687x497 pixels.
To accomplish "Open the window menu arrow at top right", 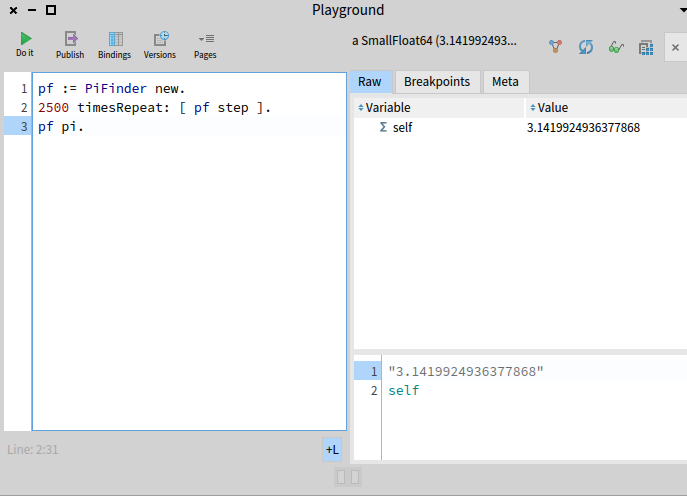I will coord(683,10).
